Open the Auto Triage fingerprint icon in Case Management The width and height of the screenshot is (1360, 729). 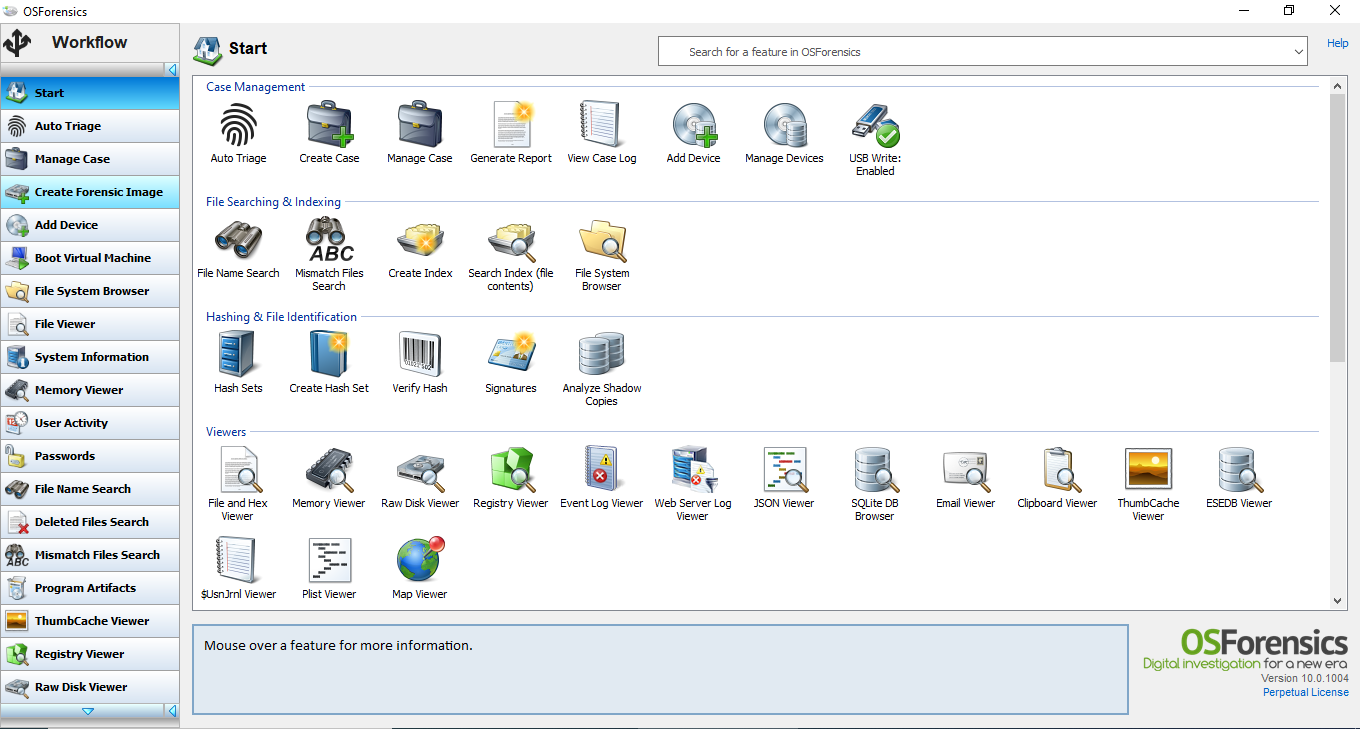(x=238, y=126)
